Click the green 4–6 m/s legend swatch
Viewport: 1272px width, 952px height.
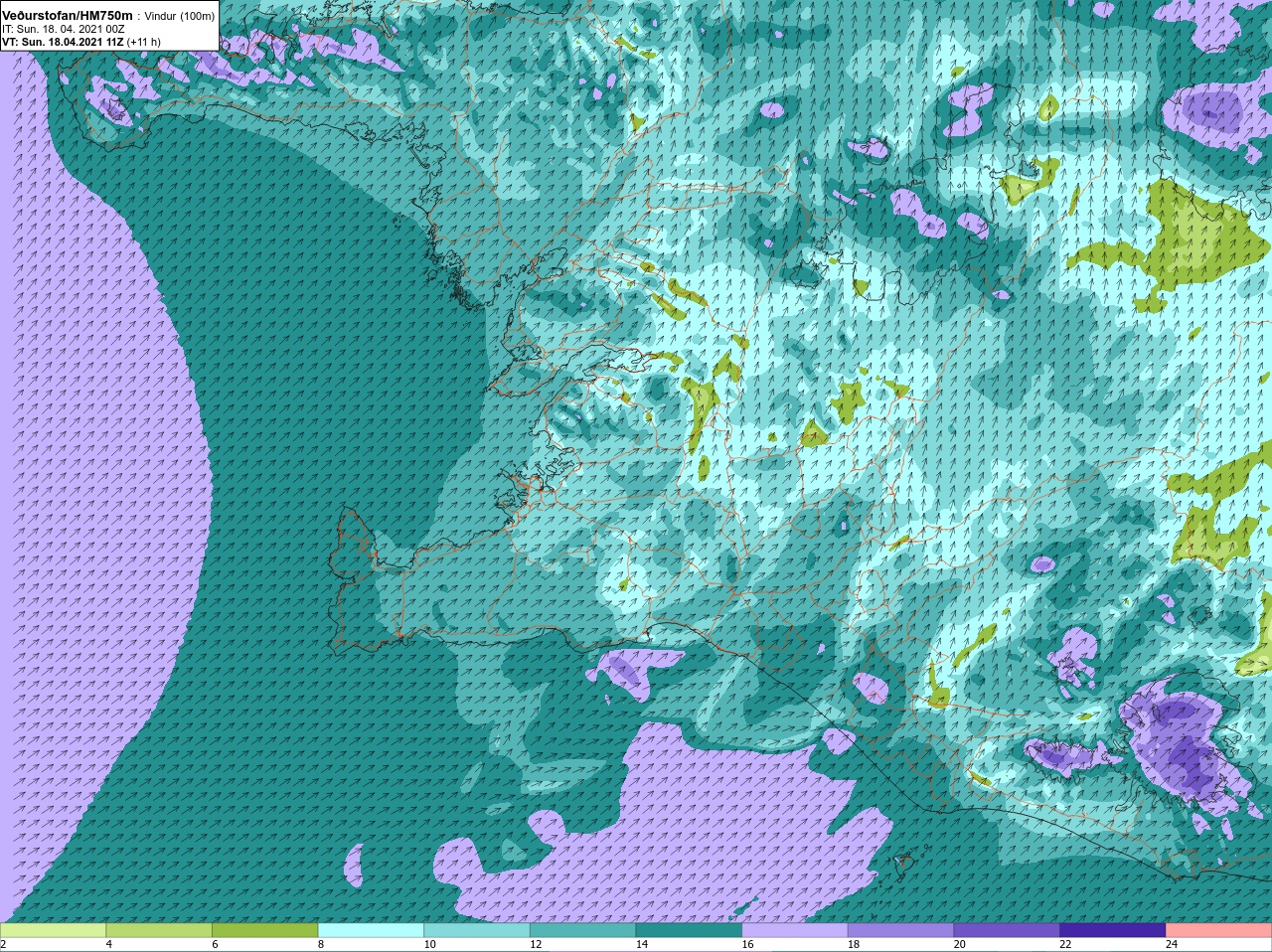coord(159,930)
